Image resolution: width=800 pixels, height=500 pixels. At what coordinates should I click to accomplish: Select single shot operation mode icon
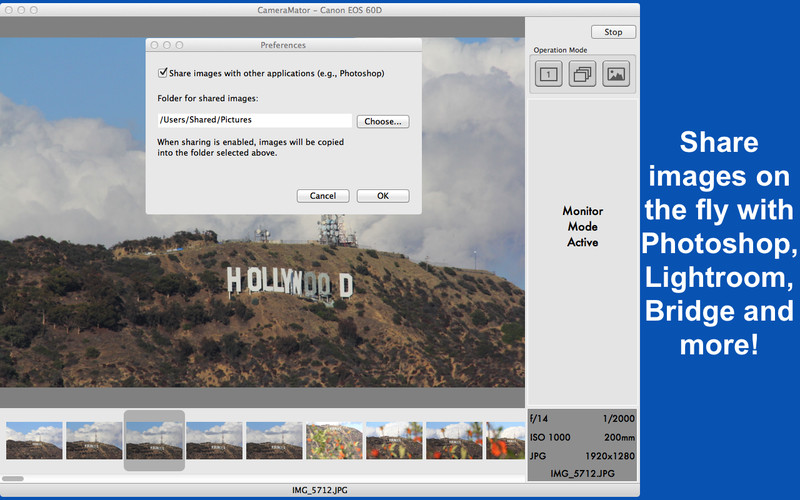coord(548,74)
